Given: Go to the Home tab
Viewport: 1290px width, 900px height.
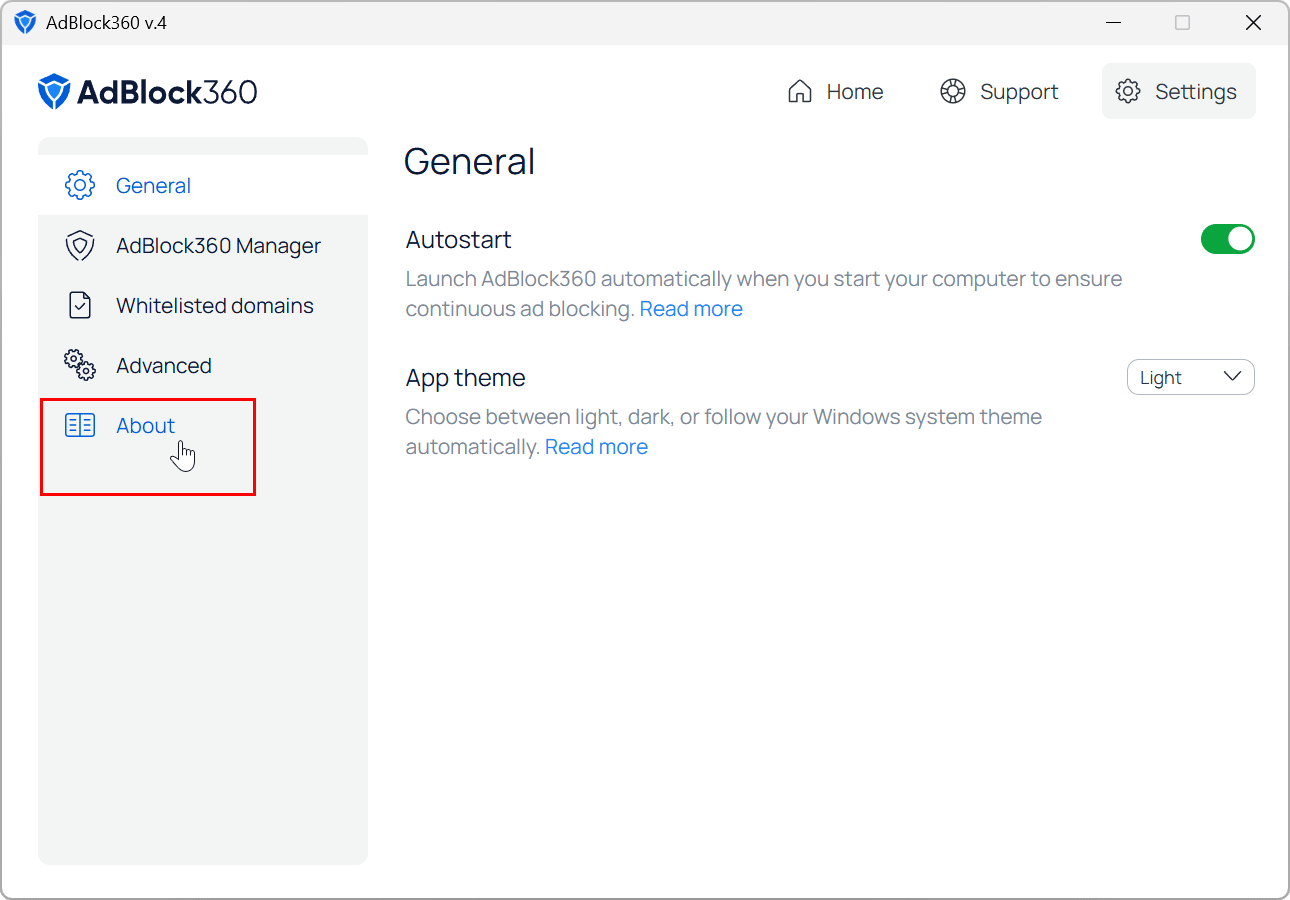Looking at the screenshot, I should (x=836, y=92).
